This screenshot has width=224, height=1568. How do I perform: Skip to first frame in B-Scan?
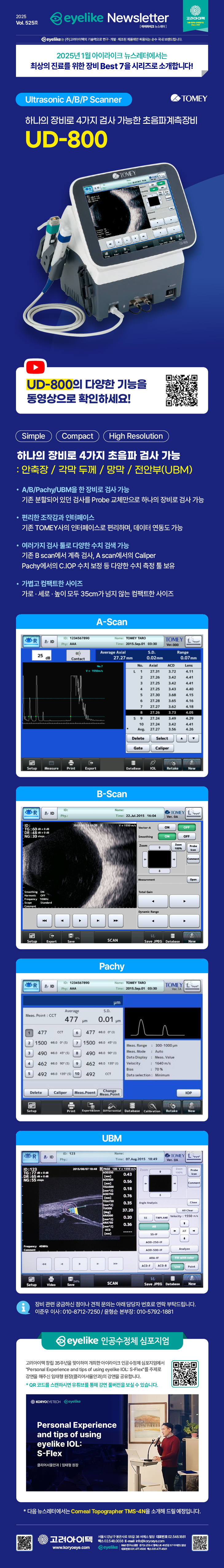44,920
